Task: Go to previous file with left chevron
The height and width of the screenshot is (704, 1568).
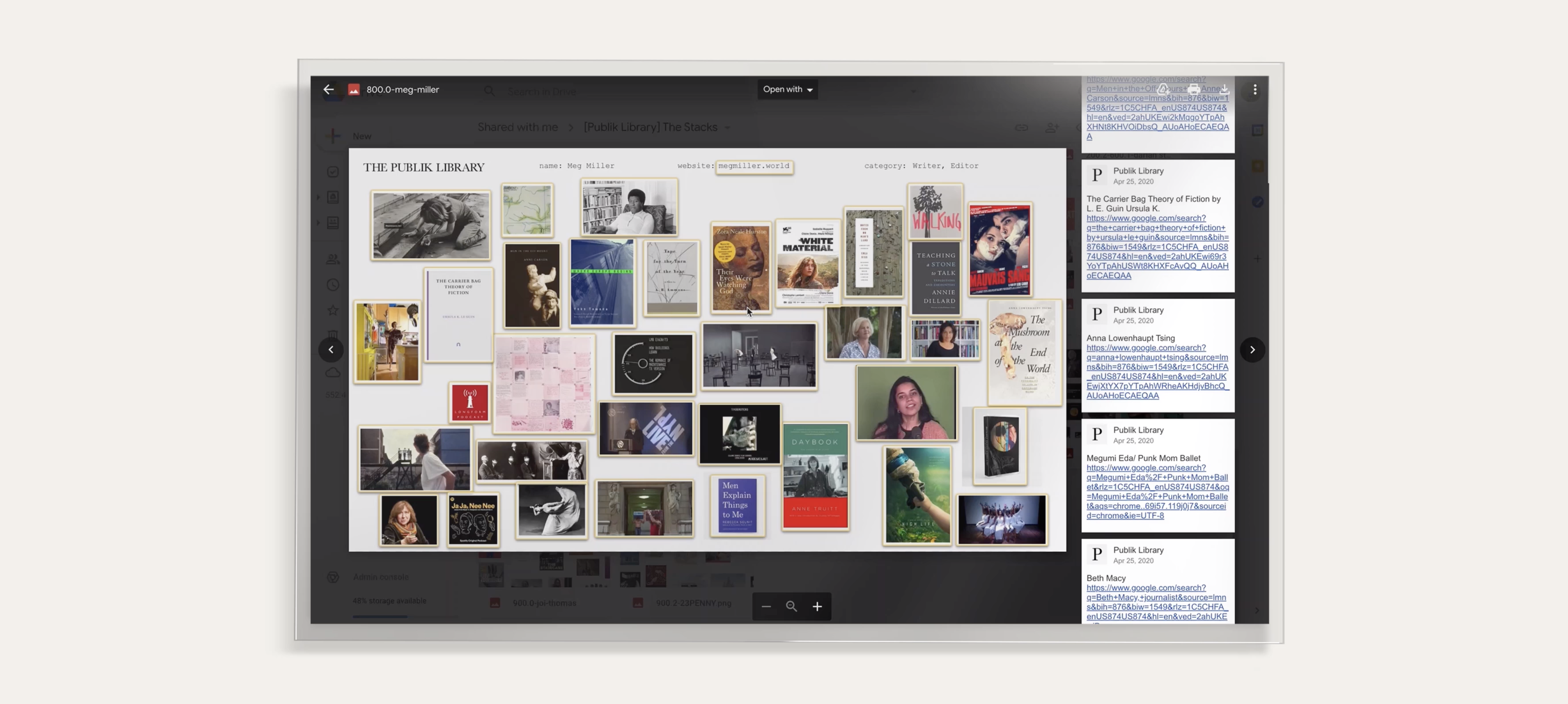Action: [x=331, y=349]
